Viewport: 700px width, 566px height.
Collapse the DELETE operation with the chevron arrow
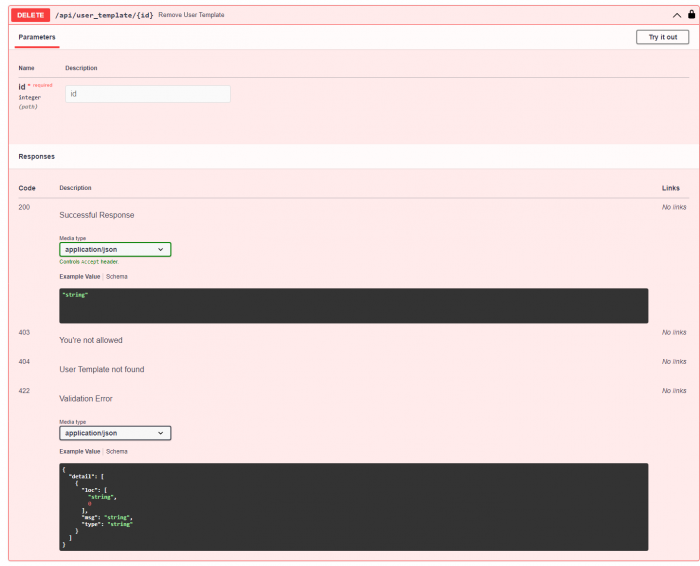pos(676,15)
